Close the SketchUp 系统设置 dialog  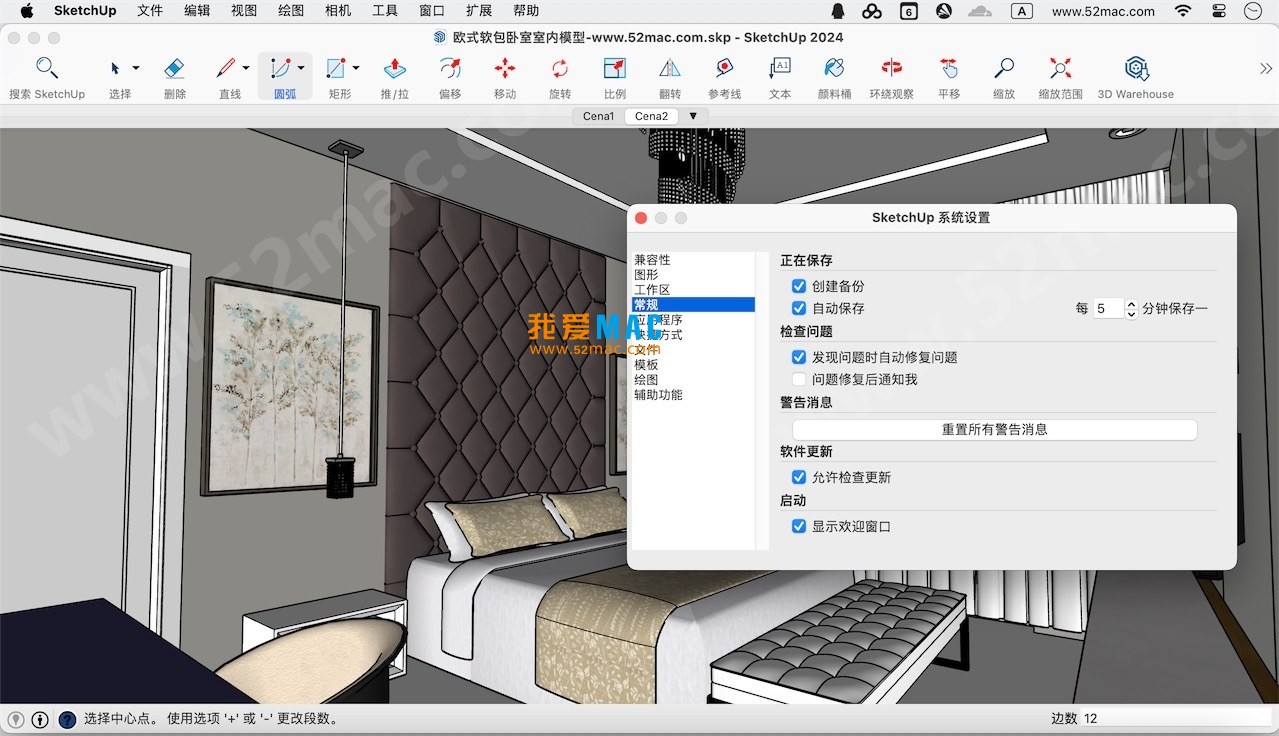(641, 218)
